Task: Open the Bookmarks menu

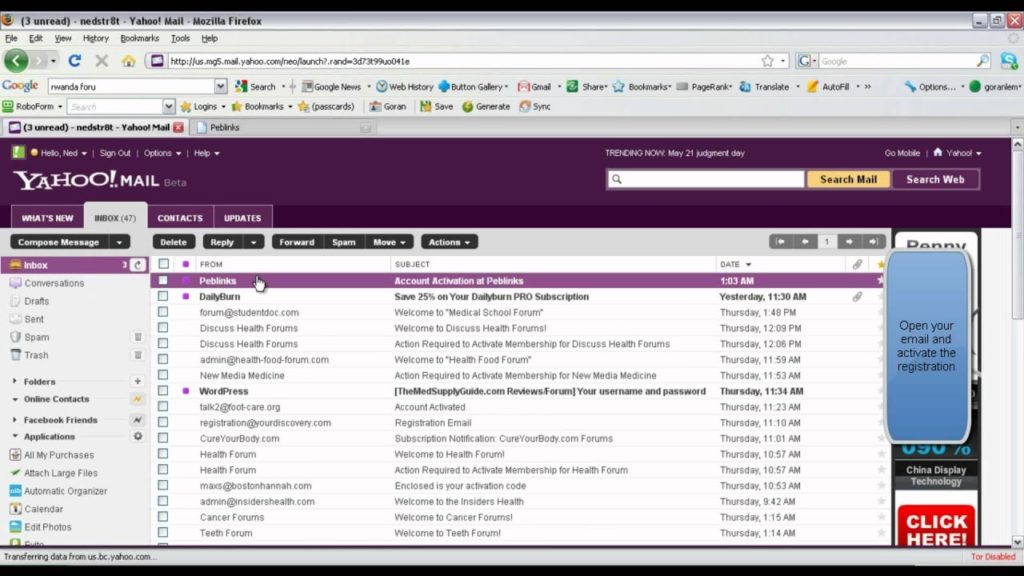Action: [x=139, y=39]
